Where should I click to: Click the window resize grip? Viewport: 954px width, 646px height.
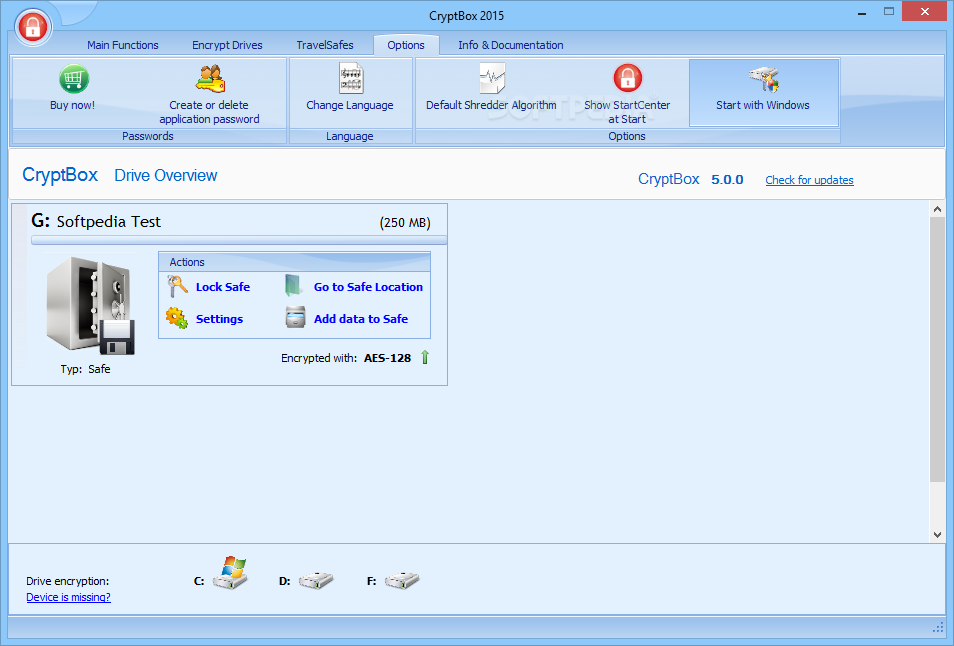click(x=938, y=627)
